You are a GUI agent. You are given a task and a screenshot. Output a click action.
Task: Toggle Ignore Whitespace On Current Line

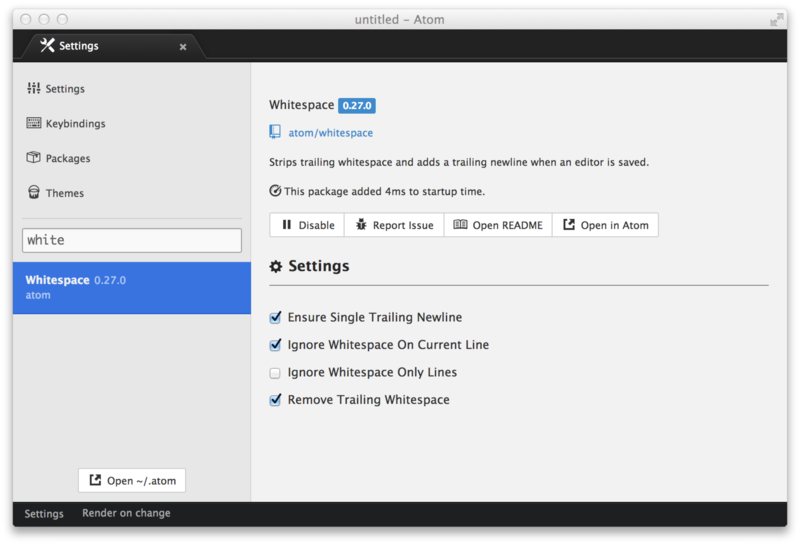click(275, 345)
